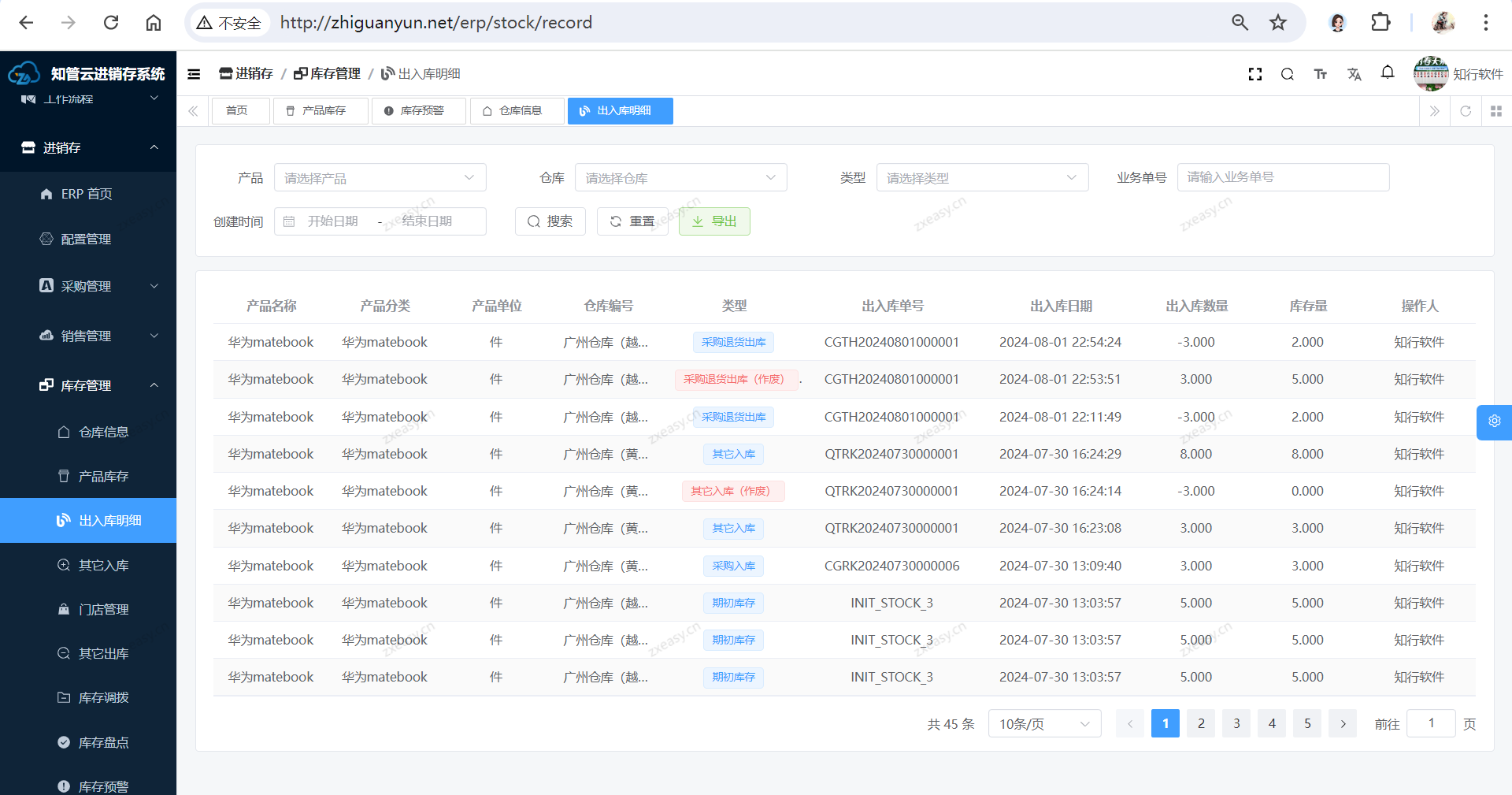
Task: Click zoom magnifier icon in address bar
Action: (1240, 23)
